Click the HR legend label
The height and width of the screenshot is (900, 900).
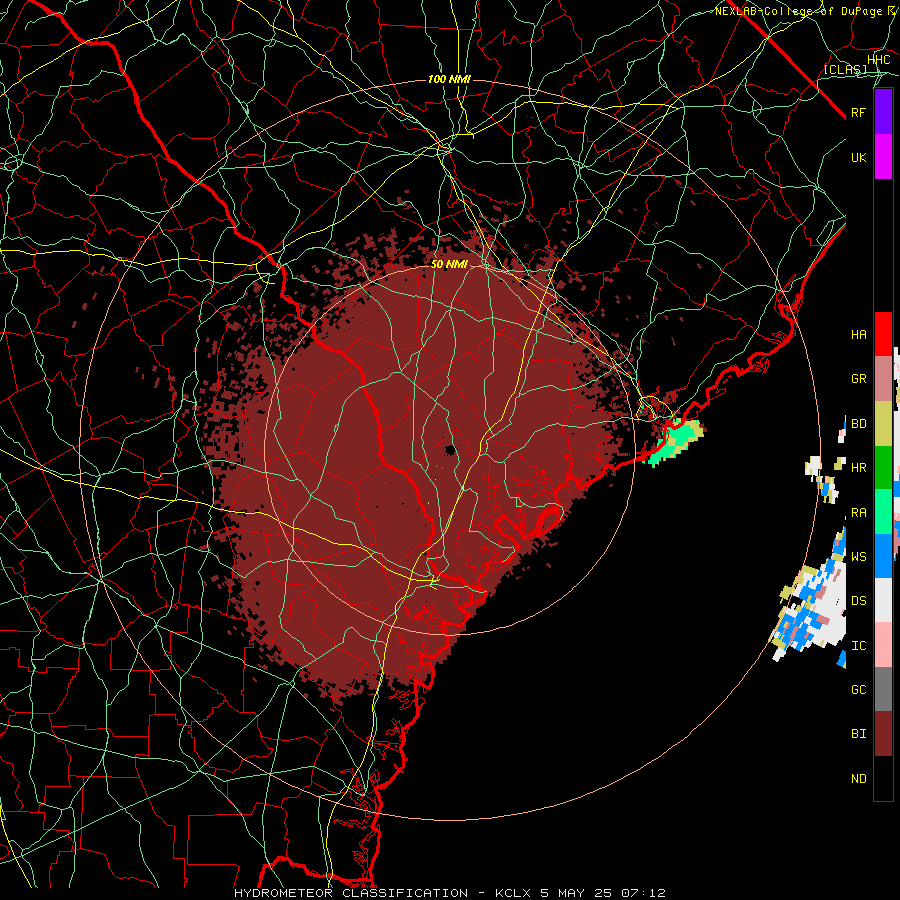pyautogui.click(x=859, y=468)
